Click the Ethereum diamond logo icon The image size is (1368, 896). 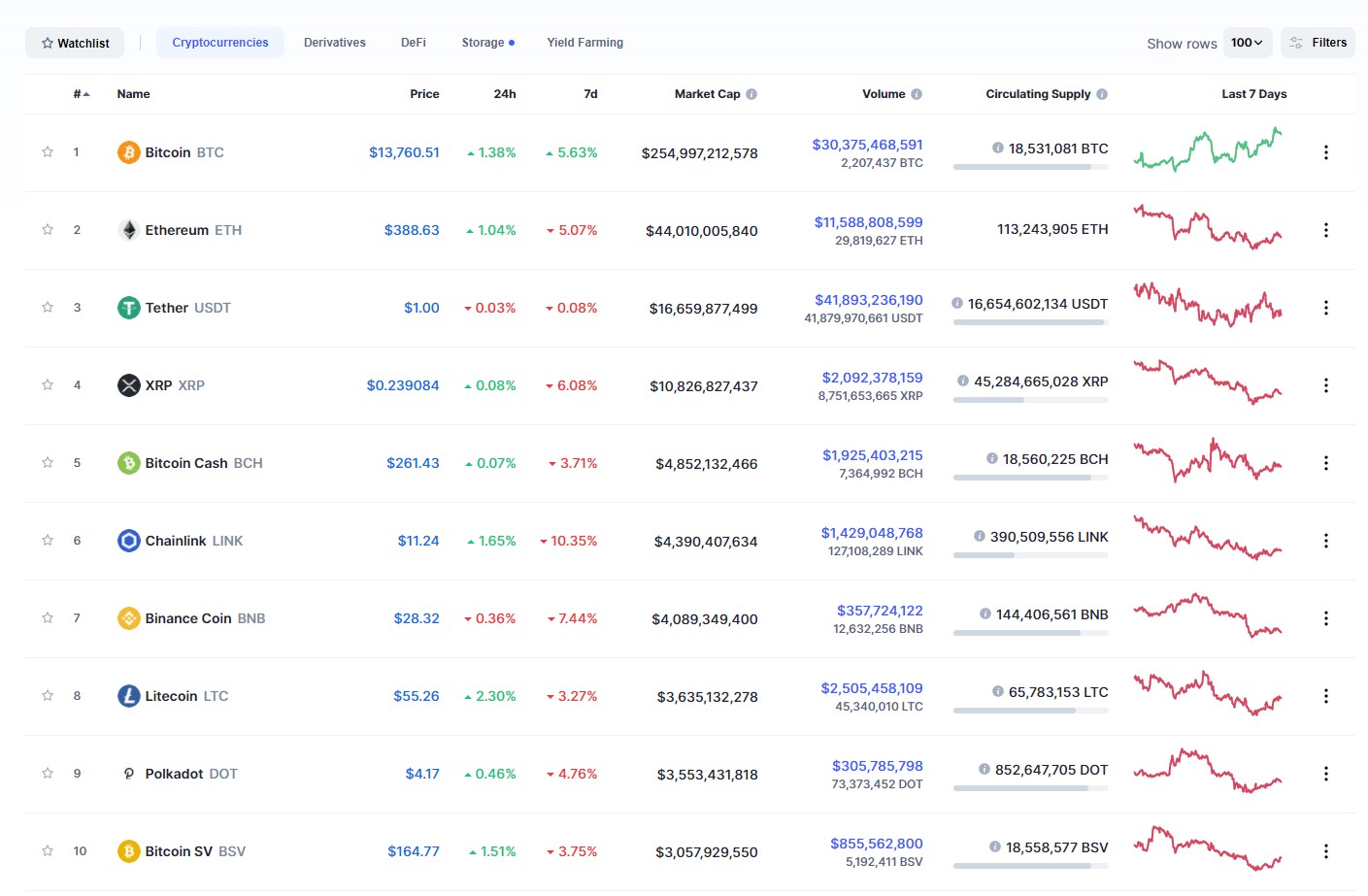coord(128,230)
